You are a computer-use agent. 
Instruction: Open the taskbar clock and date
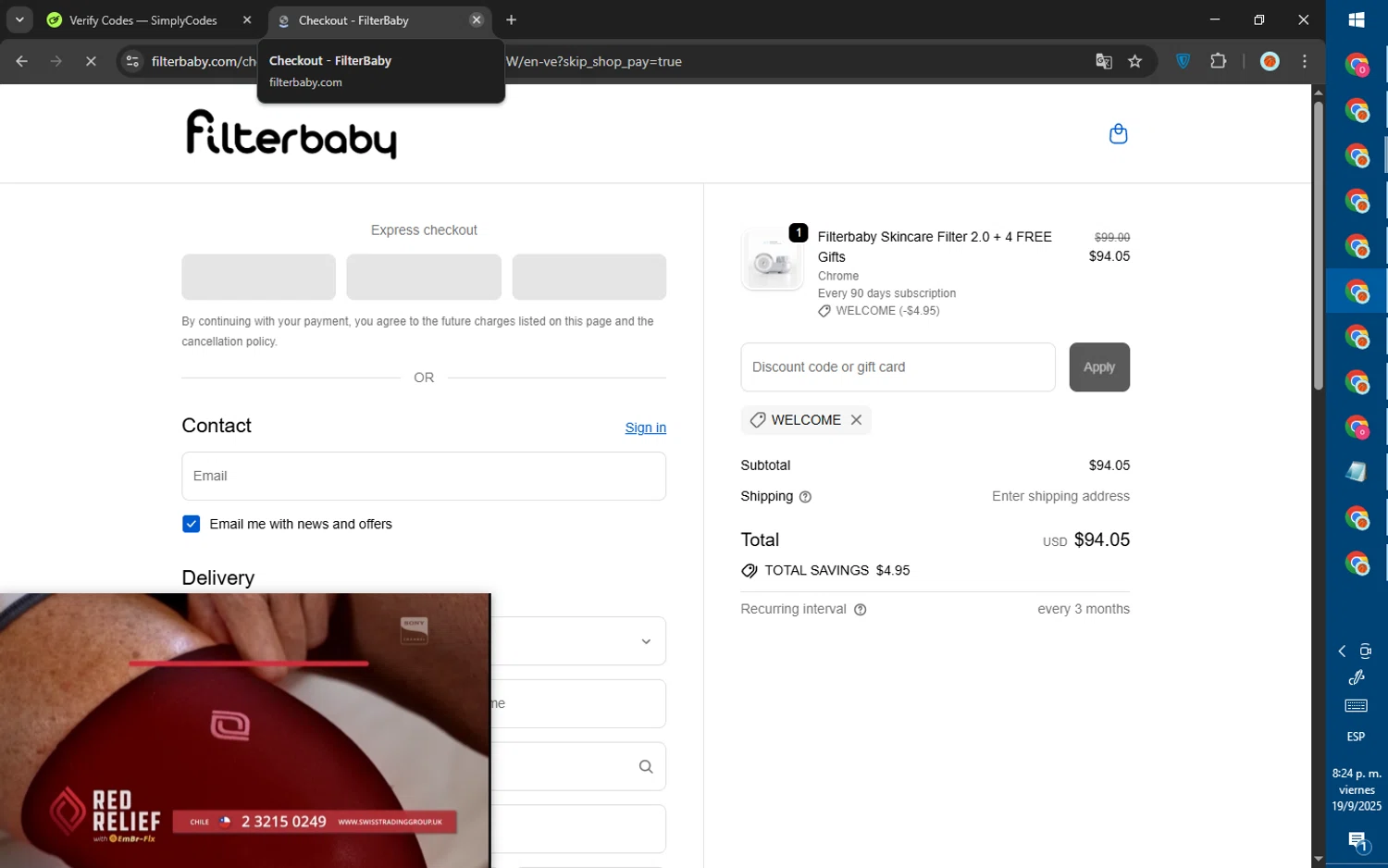(x=1357, y=789)
